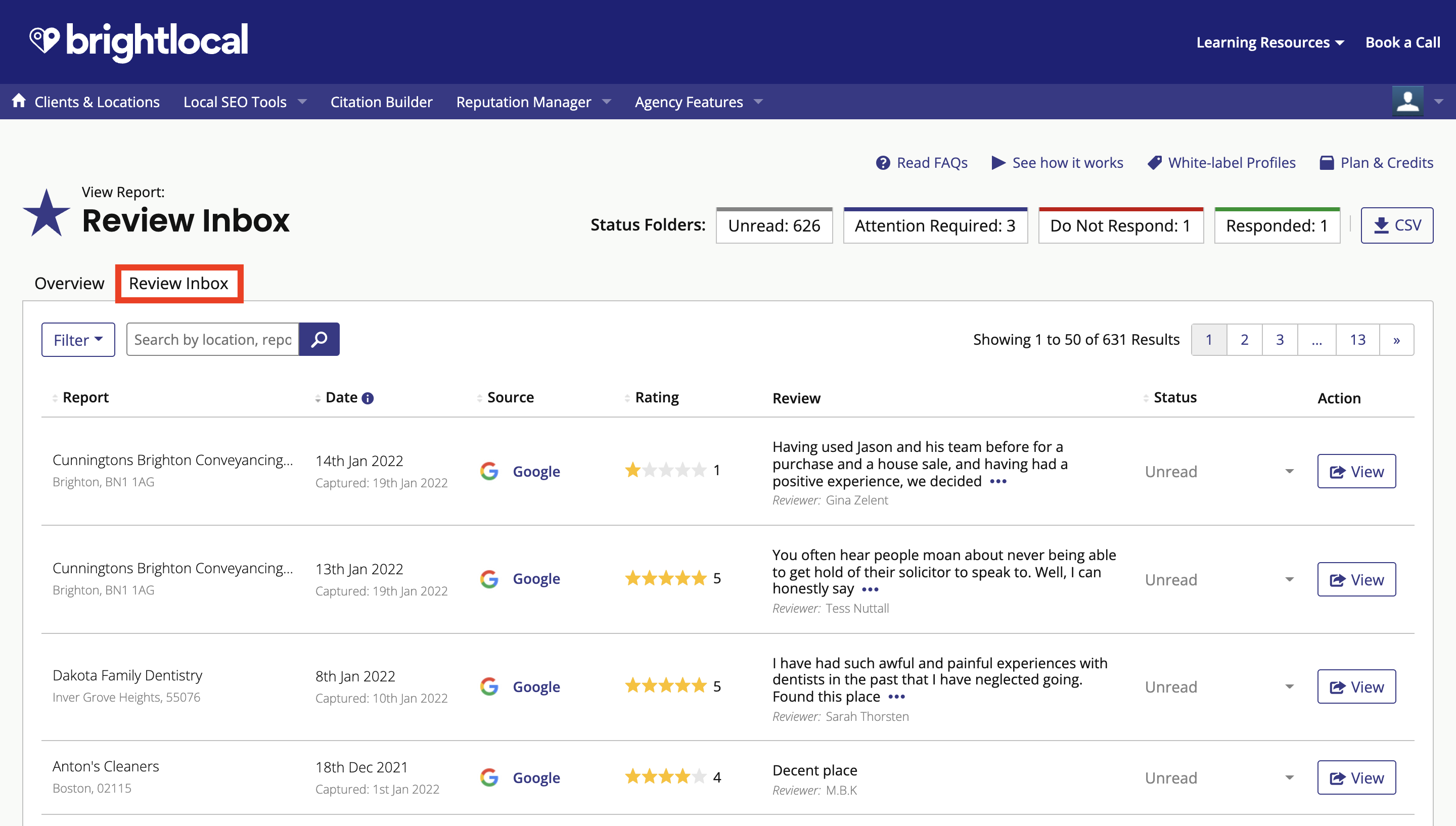The height and width of the screenshot is (826, 1456).
Task: Click Google logo icon in Dakota Family Dentistry row
Action: click(x=489, y=686)
